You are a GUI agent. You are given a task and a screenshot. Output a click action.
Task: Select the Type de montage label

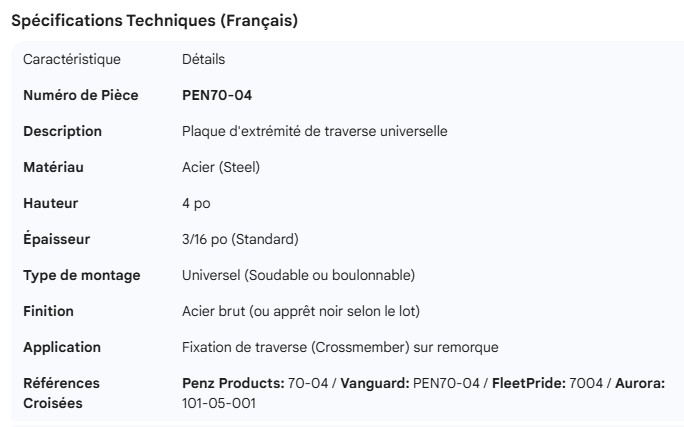[81, 276]
